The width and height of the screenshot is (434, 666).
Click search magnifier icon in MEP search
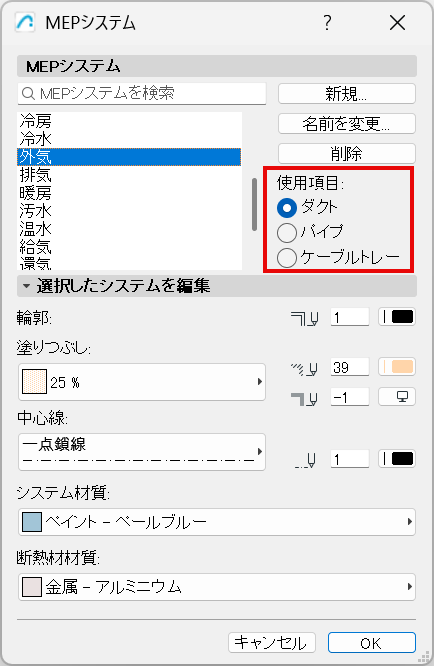click(28, 93)
